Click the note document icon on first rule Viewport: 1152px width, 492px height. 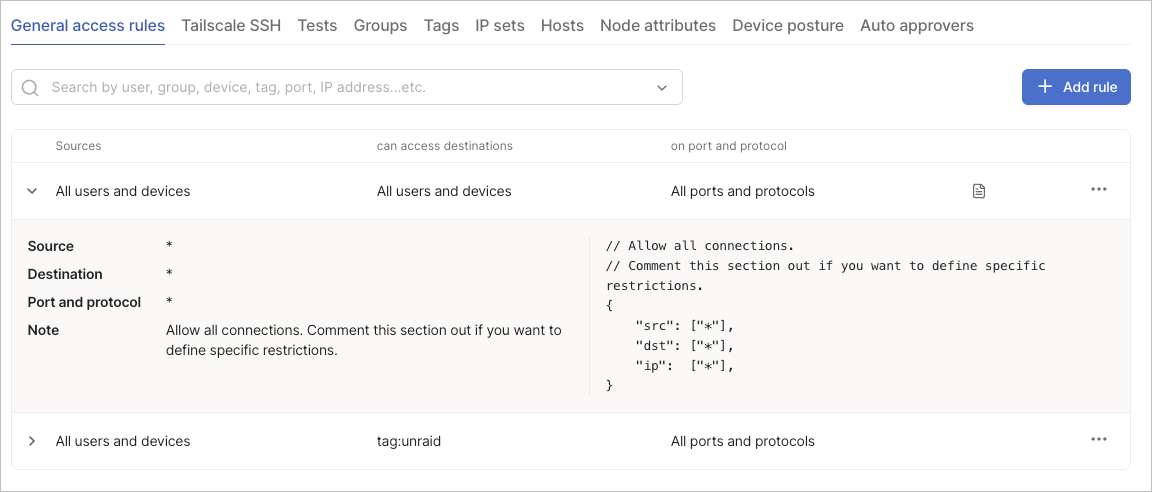tap(978, 191)
